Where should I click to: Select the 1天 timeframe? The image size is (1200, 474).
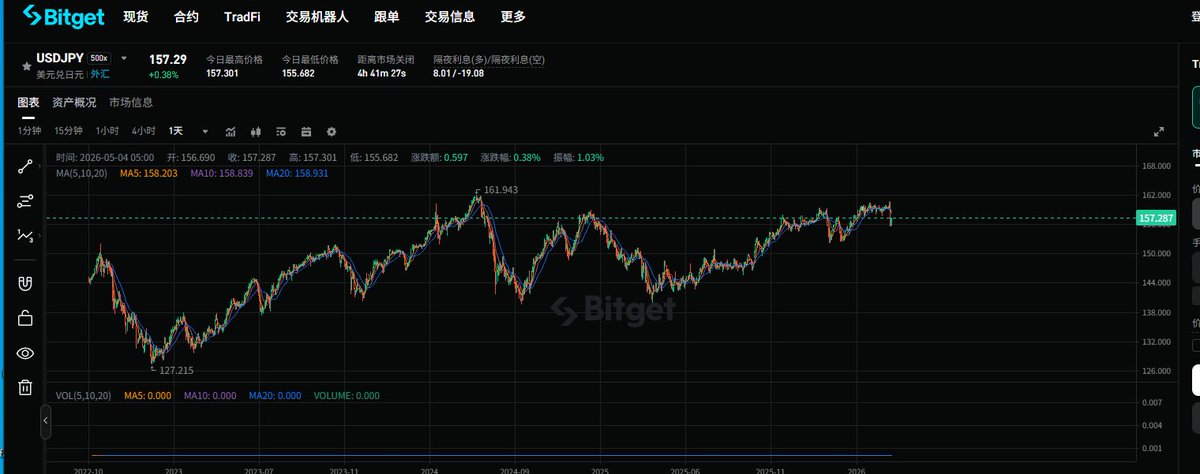click(176, 131)
